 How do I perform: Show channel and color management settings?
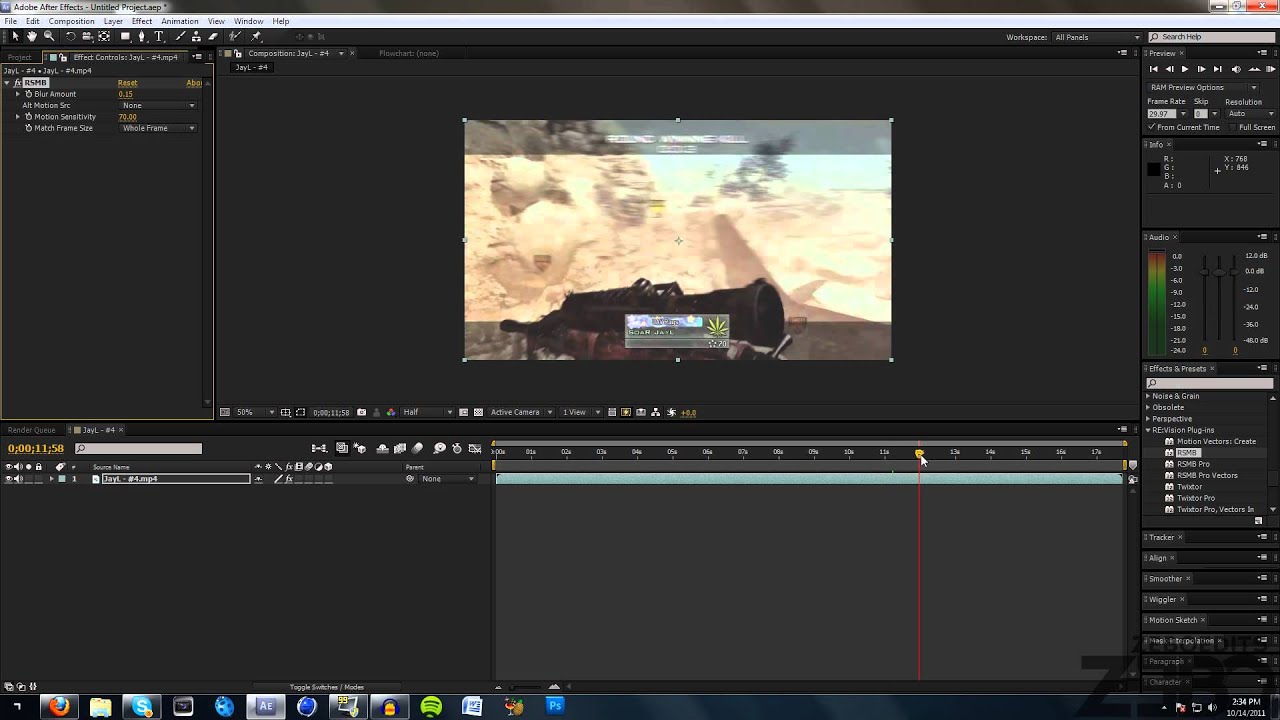click(391, 412)
